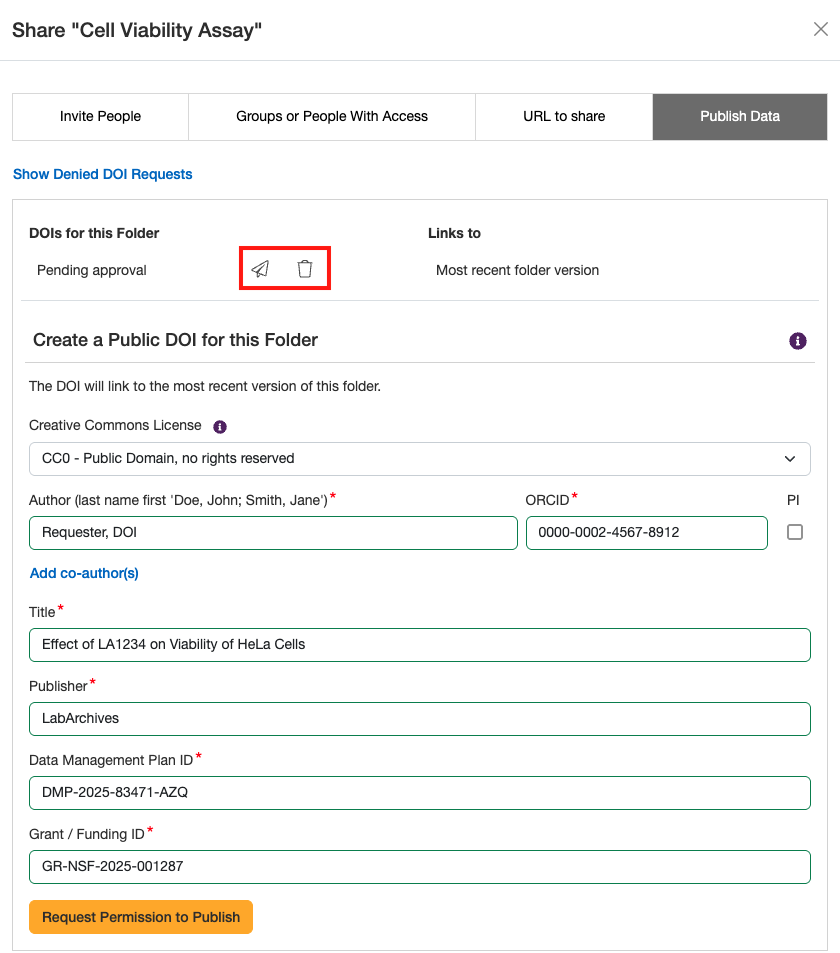Switch to the URL to share tab
The width and height of the screenshot is (840, 953).
563,116
